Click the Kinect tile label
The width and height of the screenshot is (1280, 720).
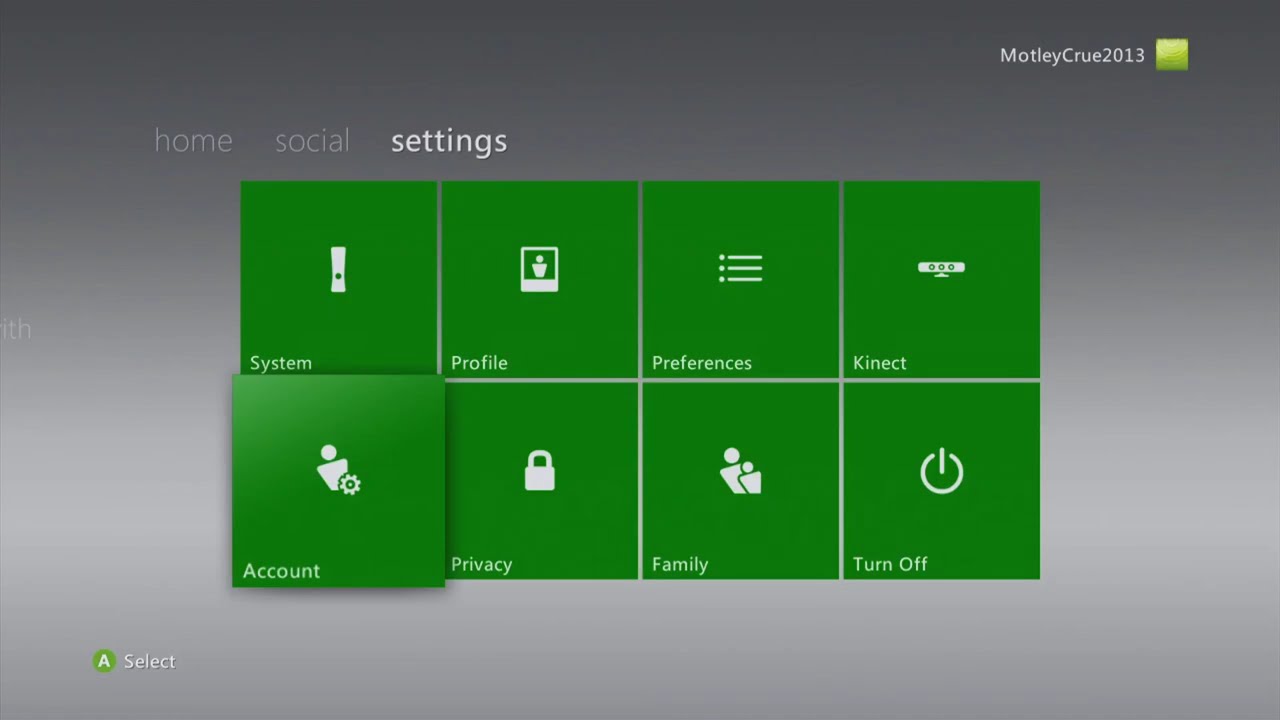[x=880, y=363]
